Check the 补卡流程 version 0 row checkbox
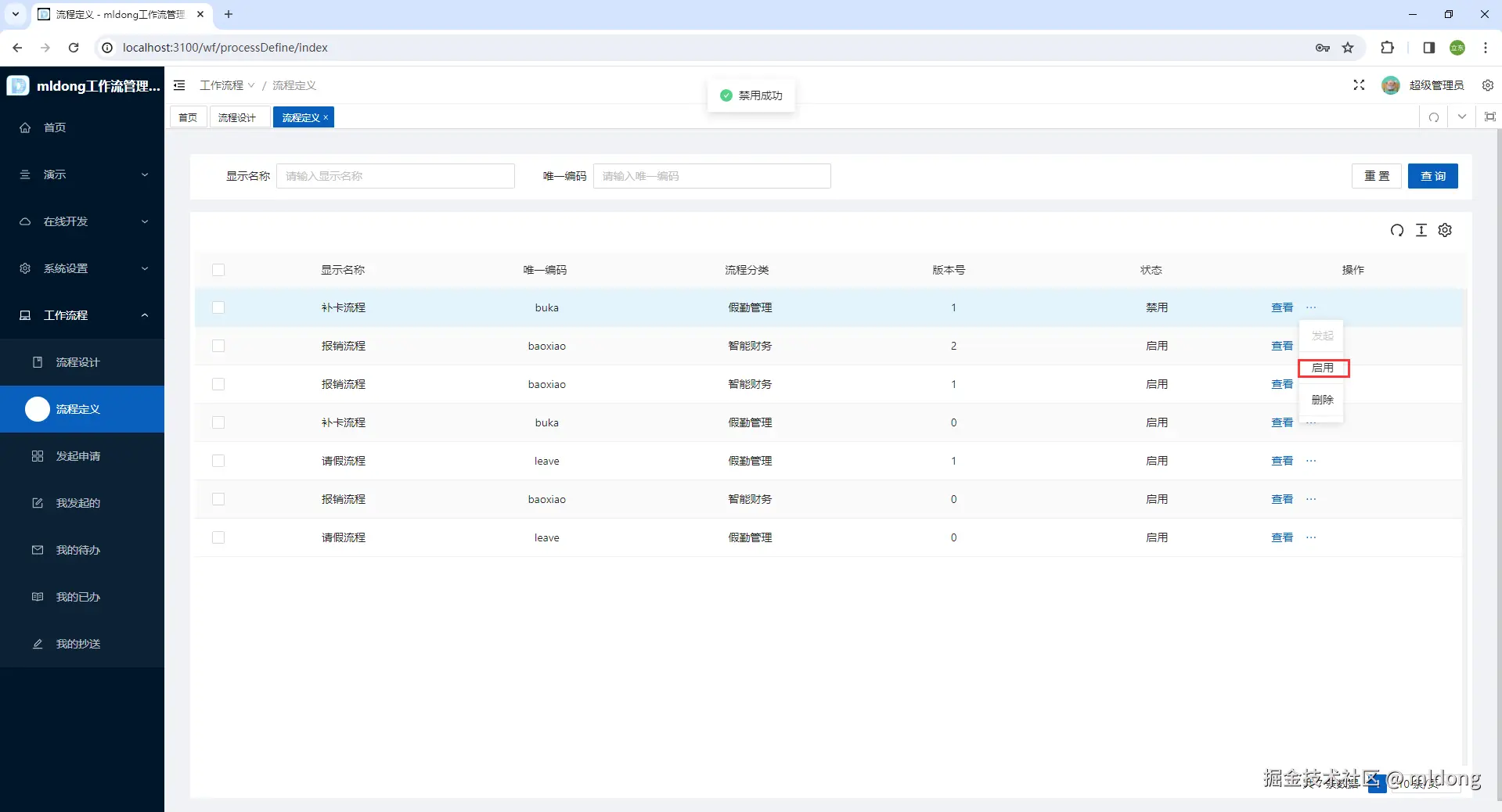The image size is (1502, 812). coord(218,422)
